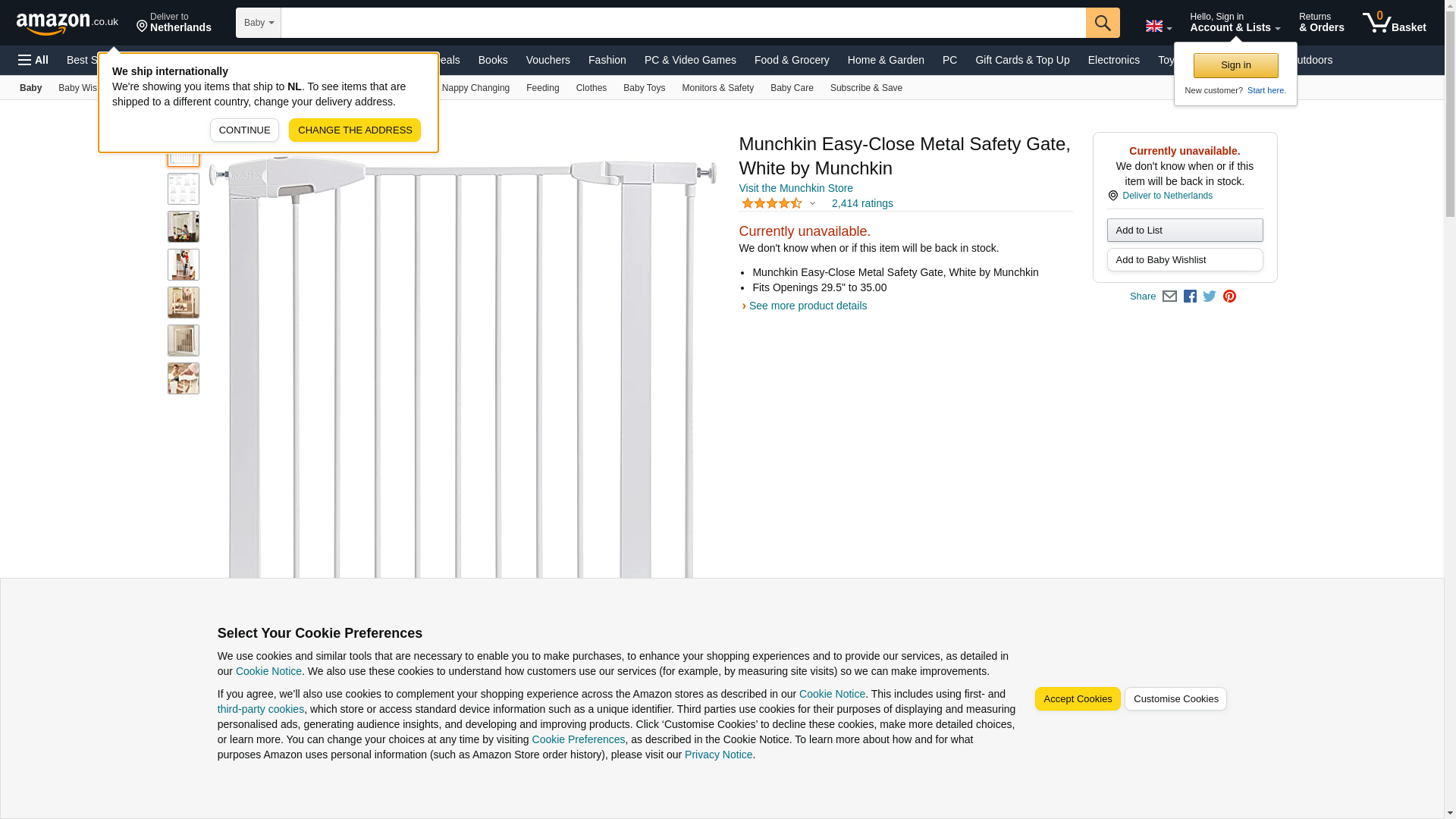The height and width of the screenshot is (819, 1456).
Task: Select the third product image thumbnail
Action: (184, 227)
